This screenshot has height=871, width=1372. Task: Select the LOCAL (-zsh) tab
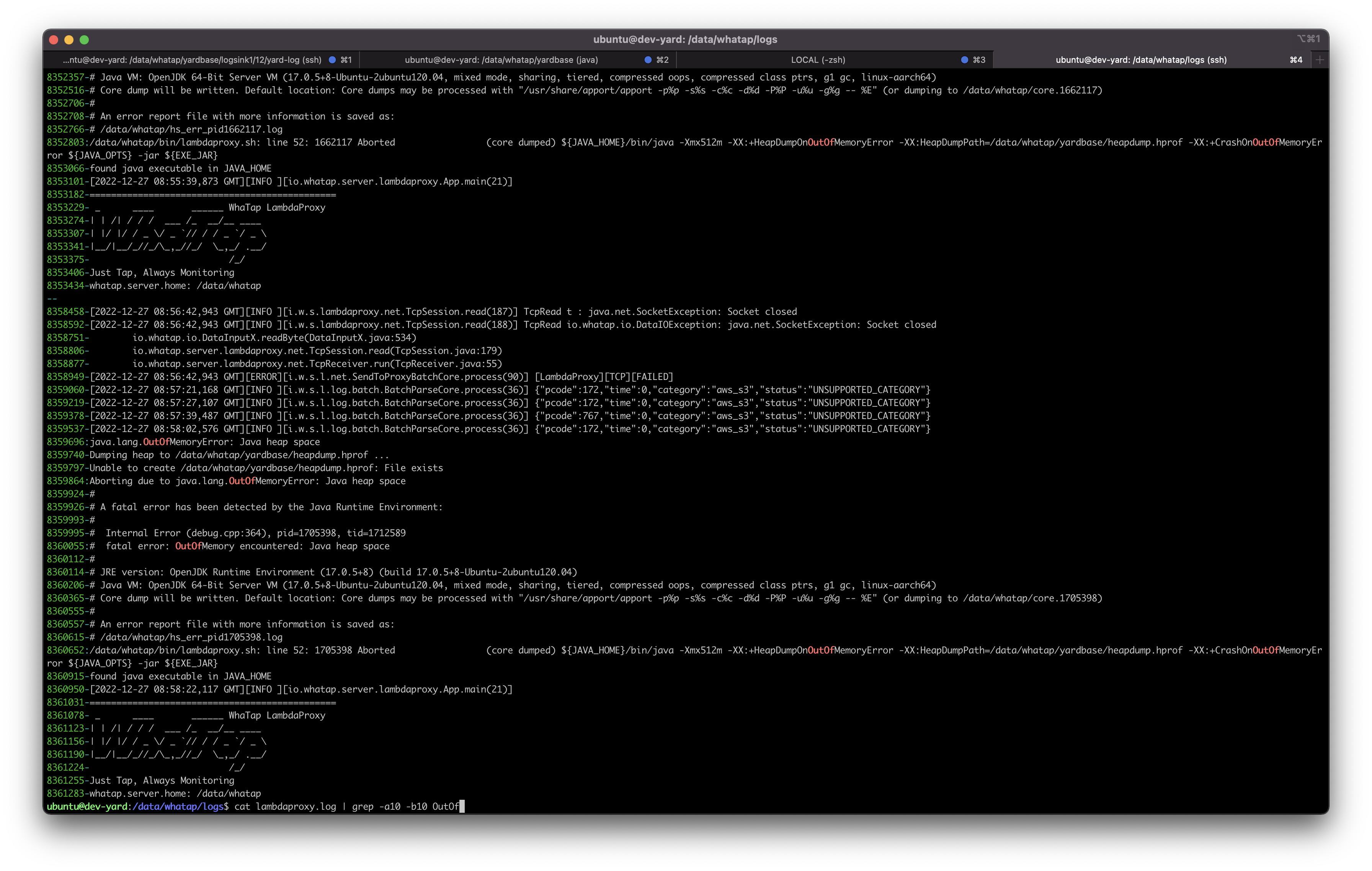coord(818,60)
